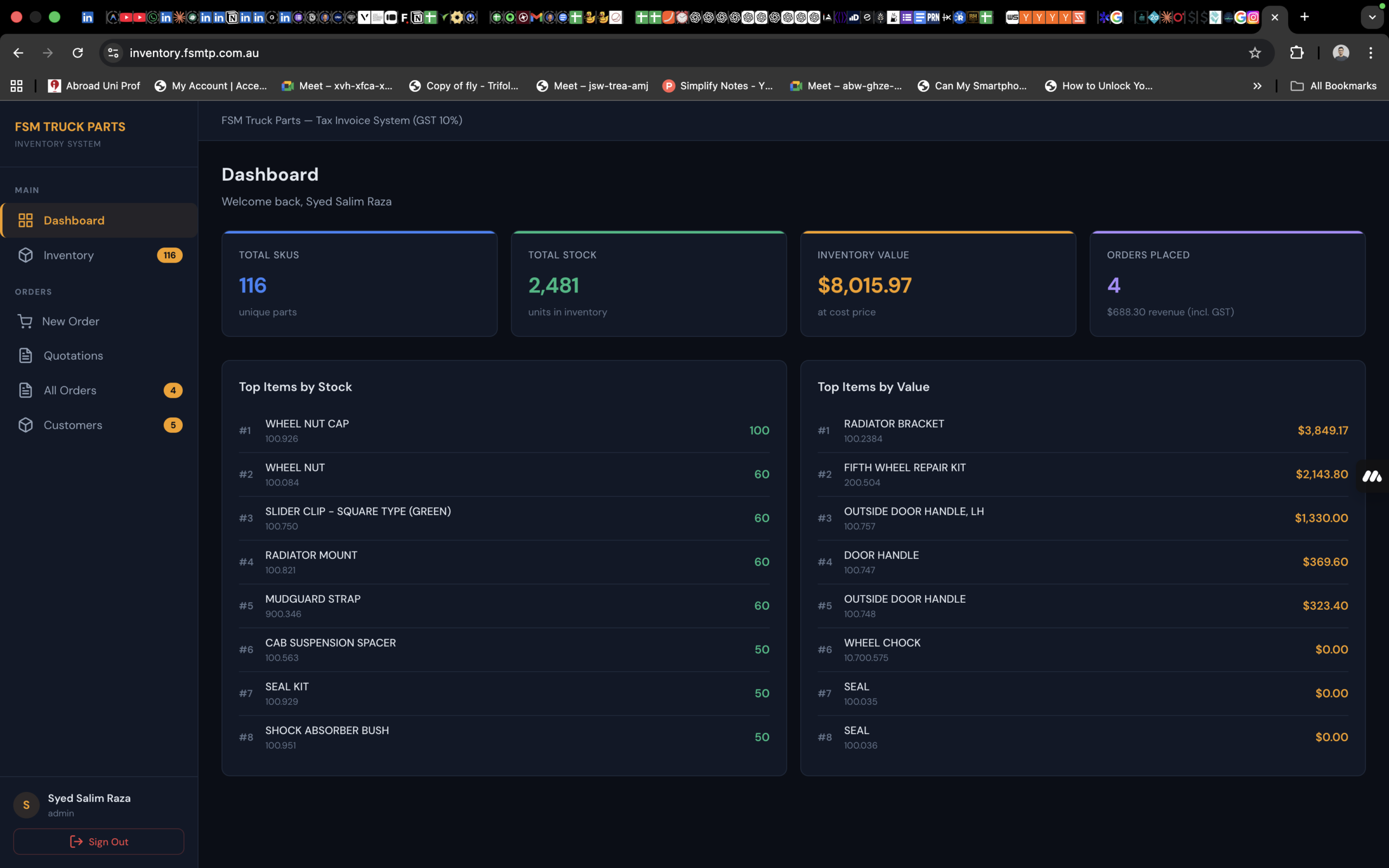Open a new browser tab
Viewport: 1389px width, 868px height.
click(x=1304, y=17)
